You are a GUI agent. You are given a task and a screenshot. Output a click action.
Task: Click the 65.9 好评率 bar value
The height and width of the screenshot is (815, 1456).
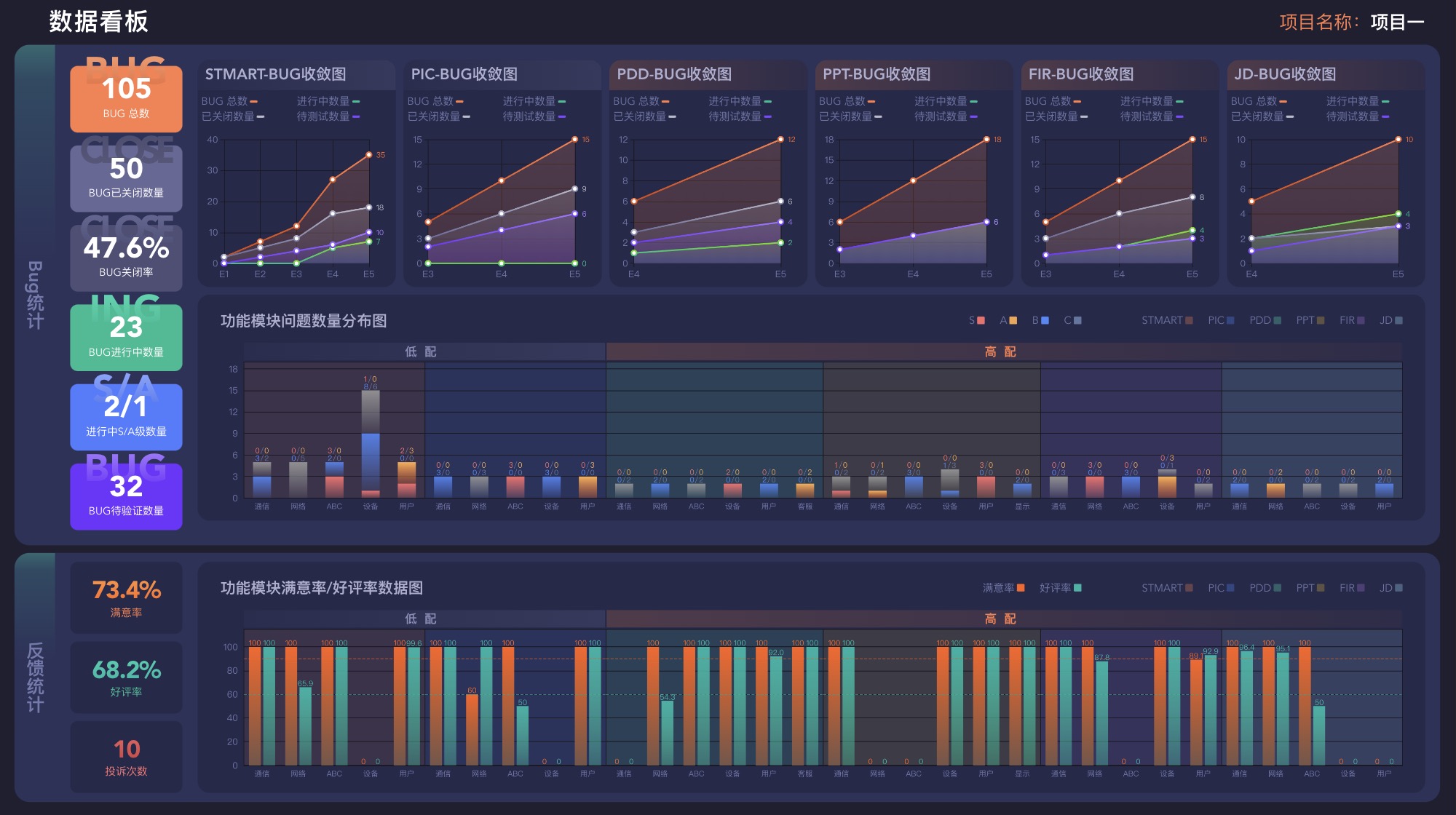point(305,683)
